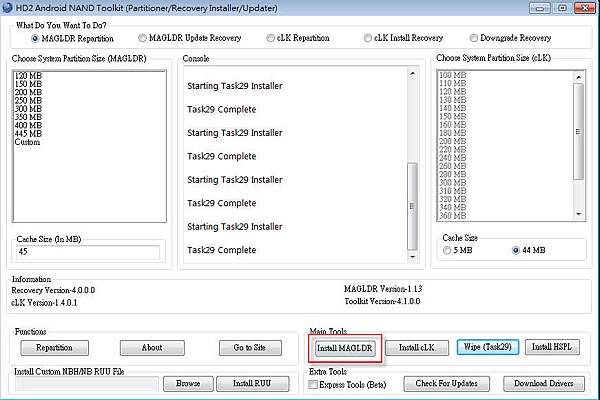Select 250 MB in MAGLDR partition list
This screenshot has width=600, height=400.
pos(28,101)
